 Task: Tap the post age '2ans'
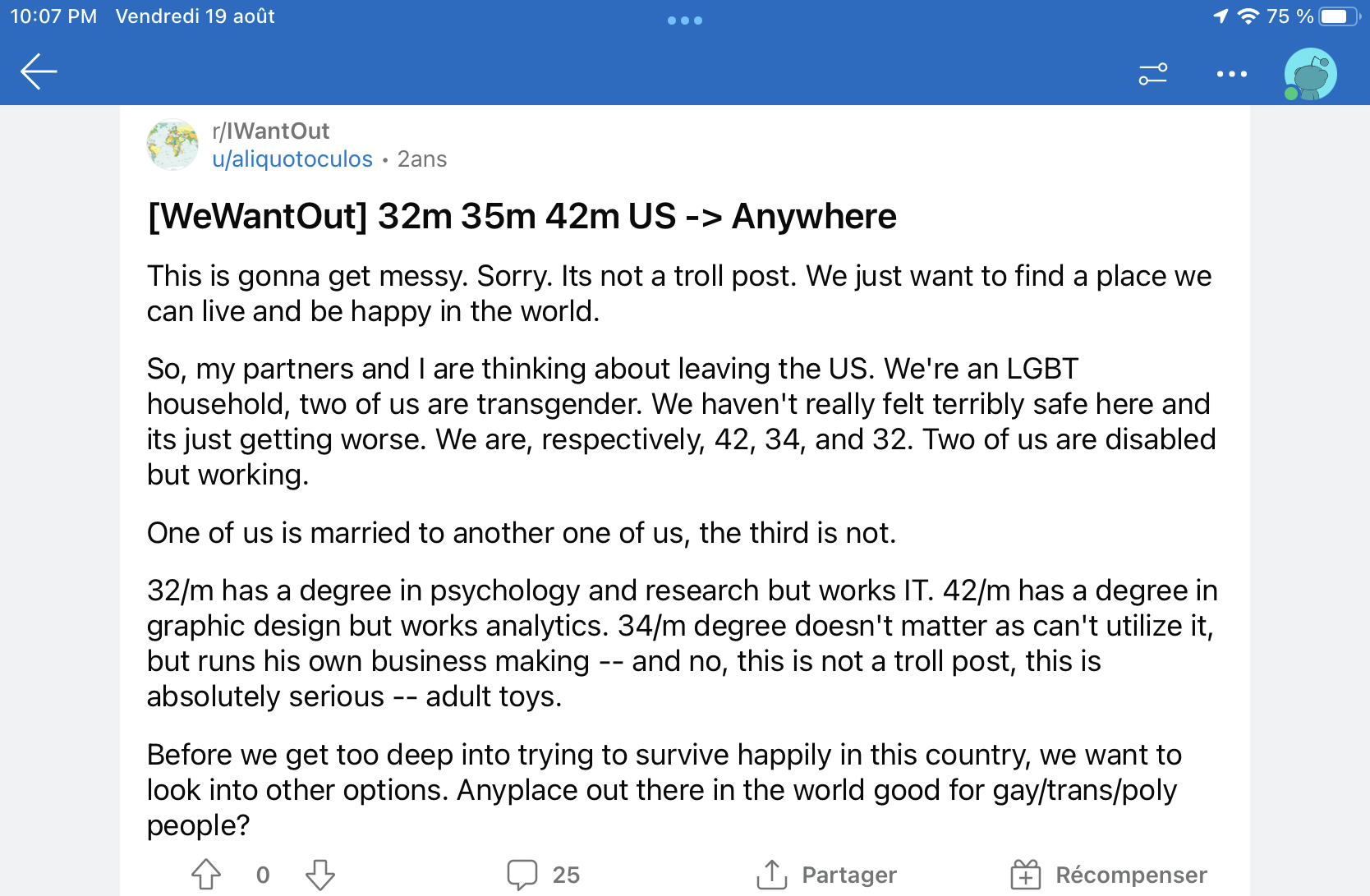[x=422, y=159]
